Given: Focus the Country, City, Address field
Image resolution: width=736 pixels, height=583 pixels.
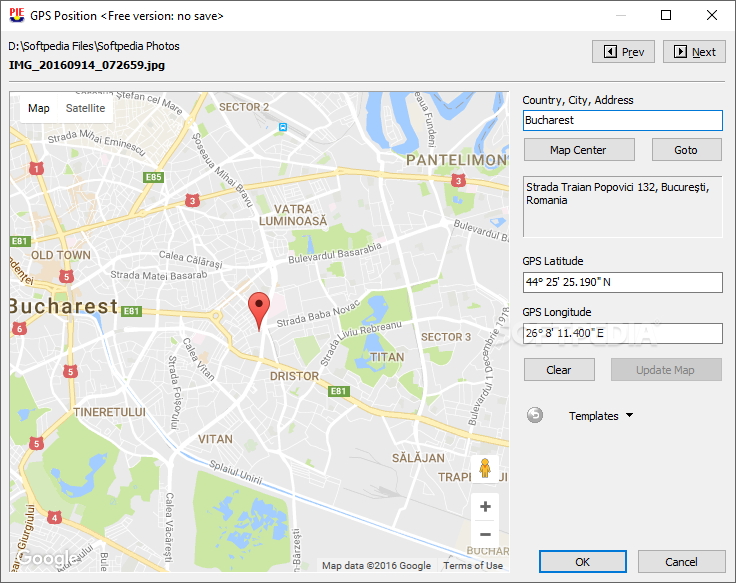Looking at the screenshot, I should tap(623, 120).
